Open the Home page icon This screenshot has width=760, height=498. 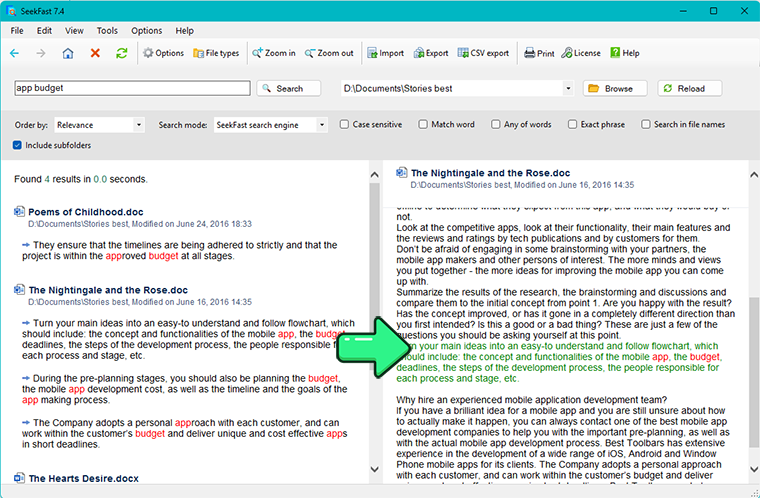tap(68, 53)
